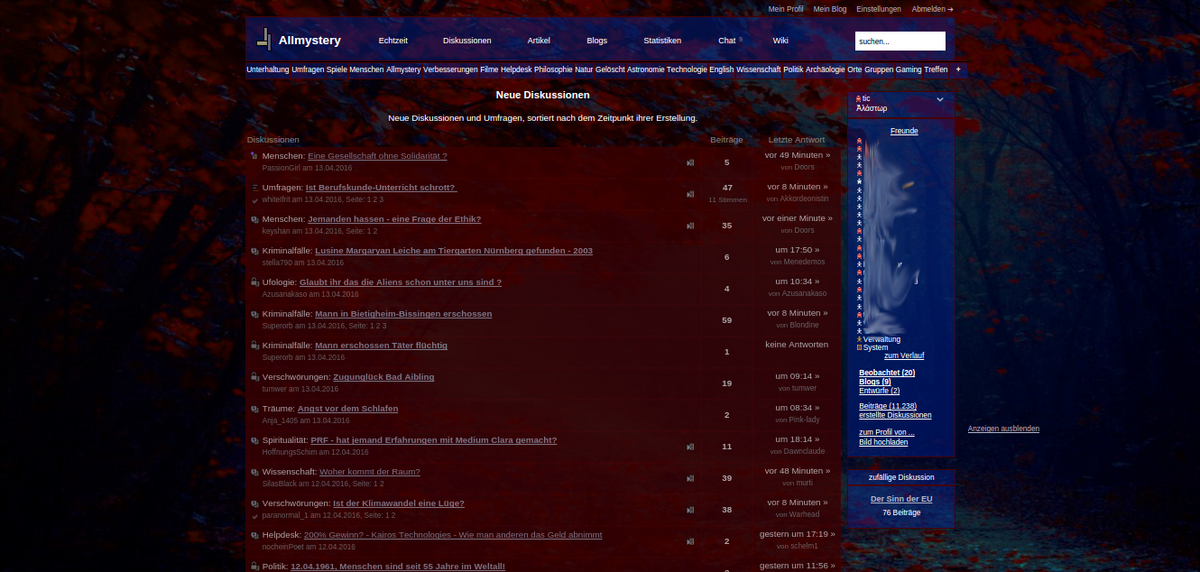Open 'Lusine Margaryan Leiche am Tiergarten' discussion
Viewport: 1200px width, 572px height.
[454, 251]
